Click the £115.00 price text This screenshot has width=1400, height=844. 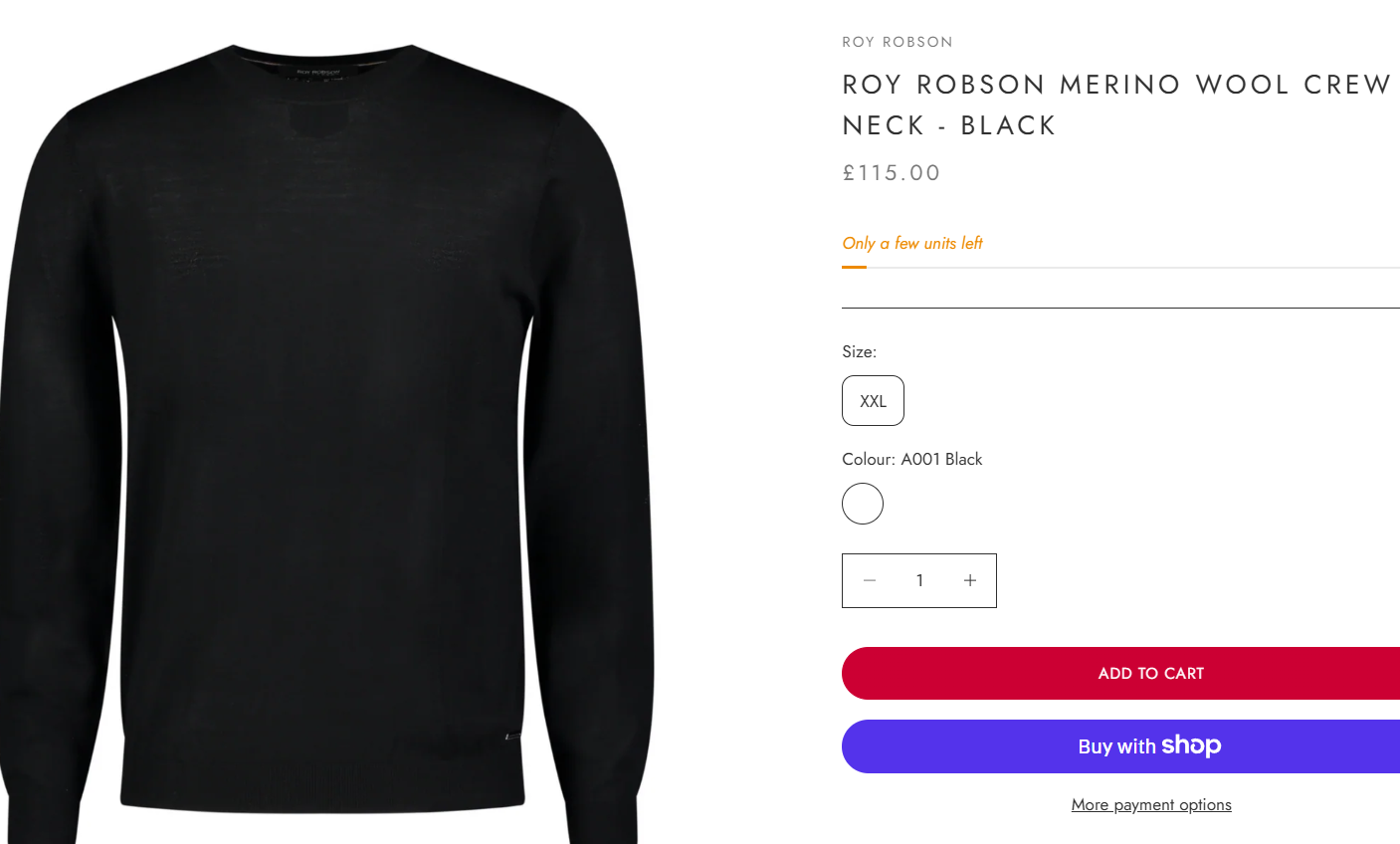click(x=892, y=173)
